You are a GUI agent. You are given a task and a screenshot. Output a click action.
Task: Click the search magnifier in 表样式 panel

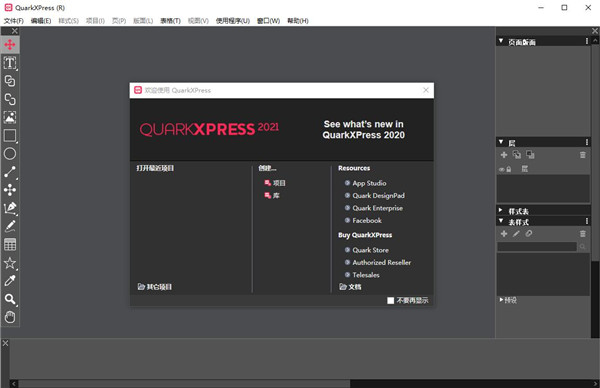click(x=582, y=247)
